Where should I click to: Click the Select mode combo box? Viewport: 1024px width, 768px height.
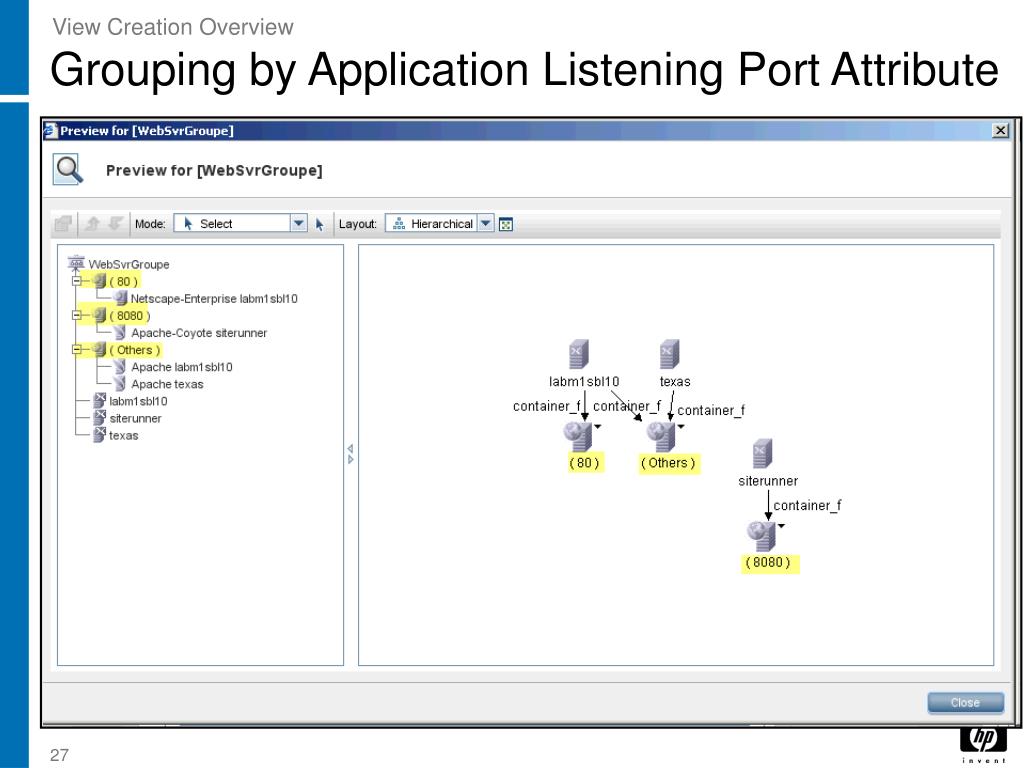(x=240, y=223)
